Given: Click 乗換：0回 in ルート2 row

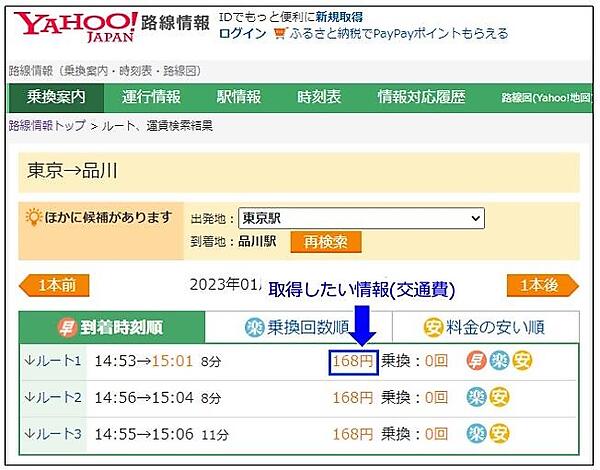Looking at the screenshot, I should 414,398.
